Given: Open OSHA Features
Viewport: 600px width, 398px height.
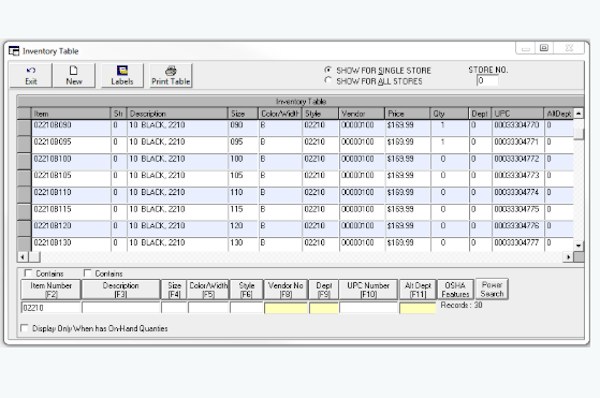Looking at the screenshot, I should coord(455,289).
